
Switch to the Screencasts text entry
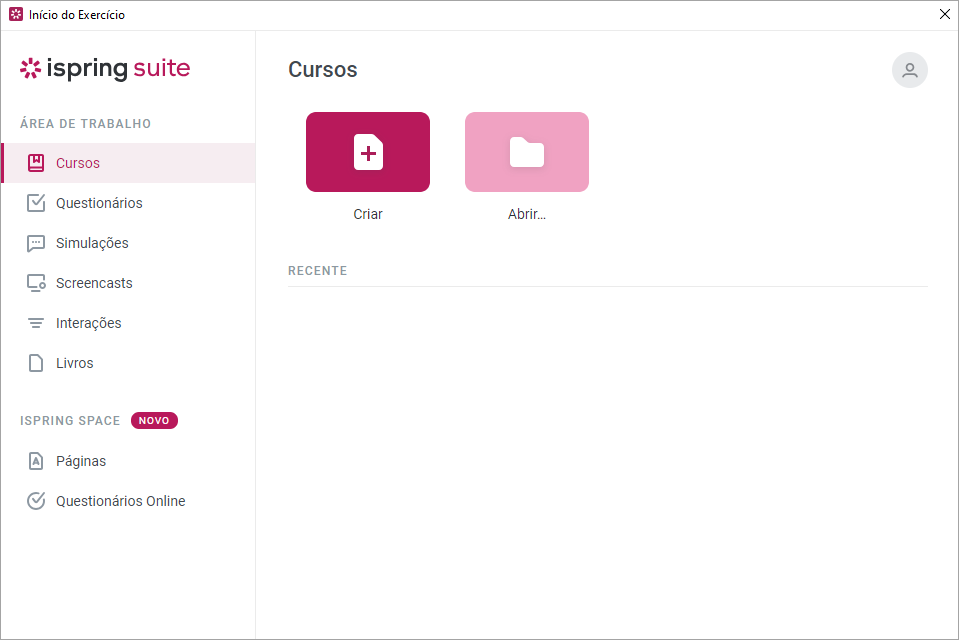(x=94, y=283)
